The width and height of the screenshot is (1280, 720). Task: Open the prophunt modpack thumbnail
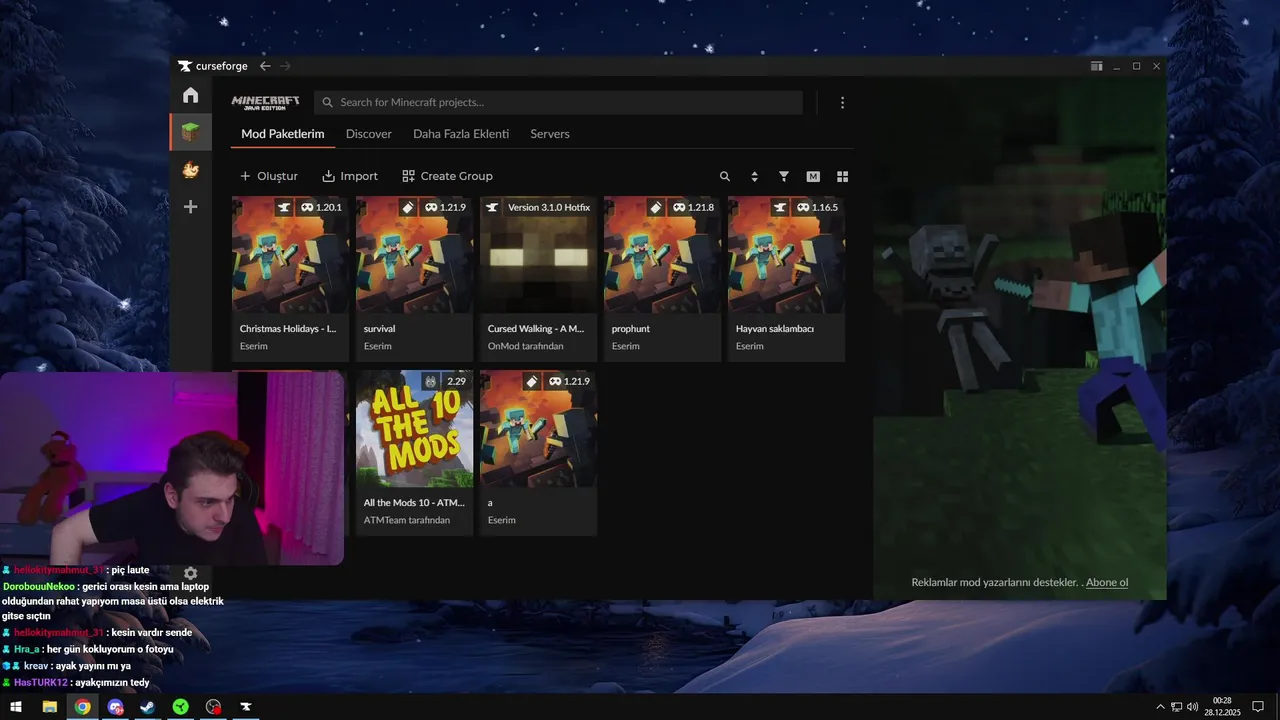pyautogui.click(x=662, y=255)
